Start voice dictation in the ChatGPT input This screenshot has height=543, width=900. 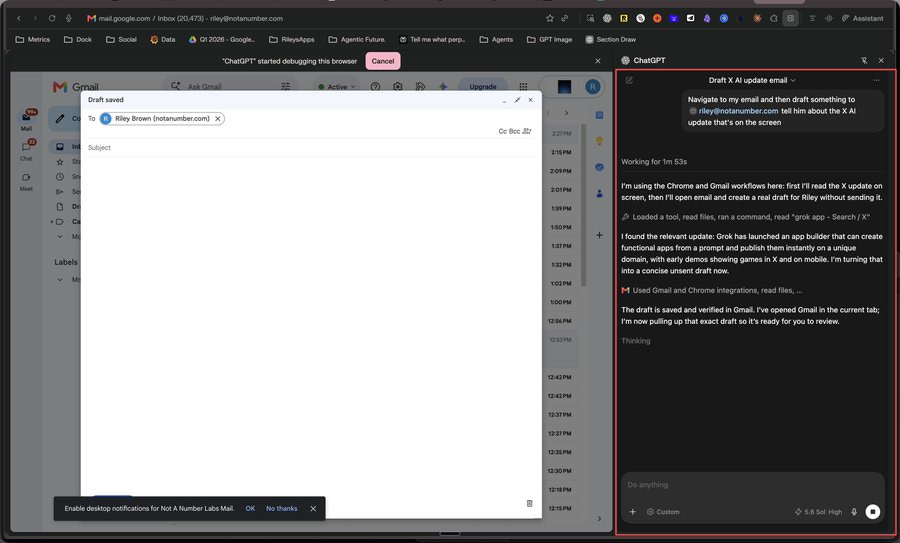click(x=854, y=512)
